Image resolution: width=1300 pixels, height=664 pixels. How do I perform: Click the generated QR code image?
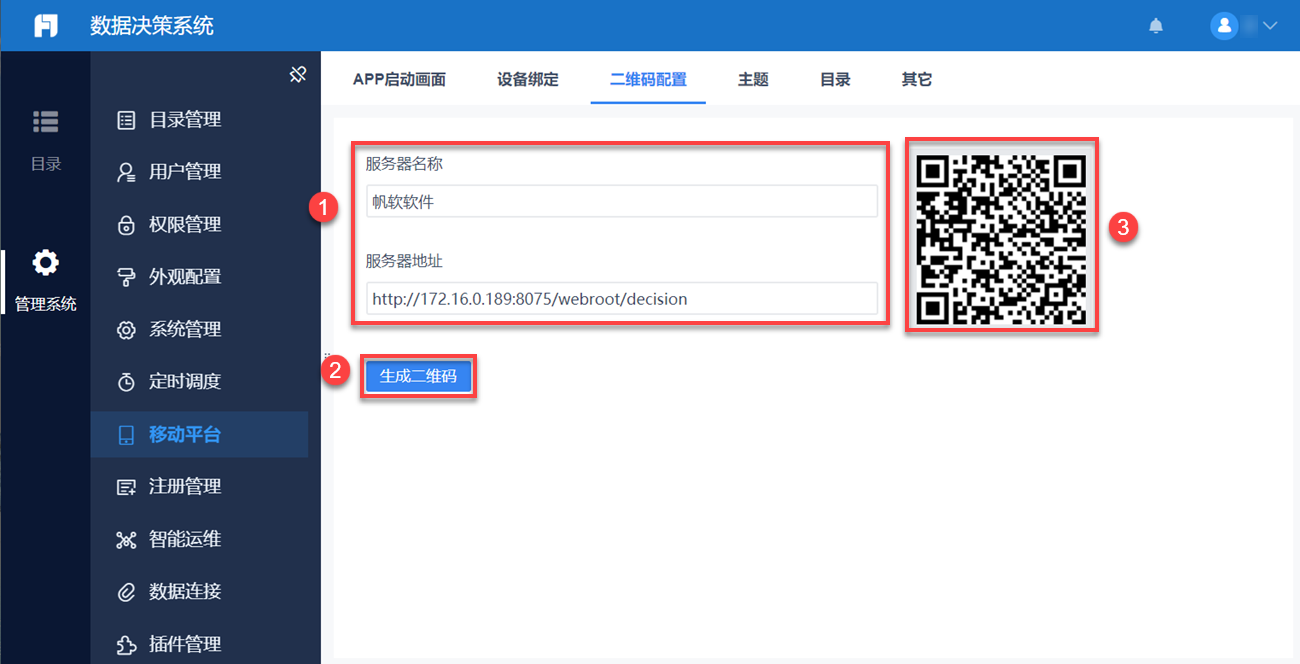pyautogui.click(x=1001, y=239)
